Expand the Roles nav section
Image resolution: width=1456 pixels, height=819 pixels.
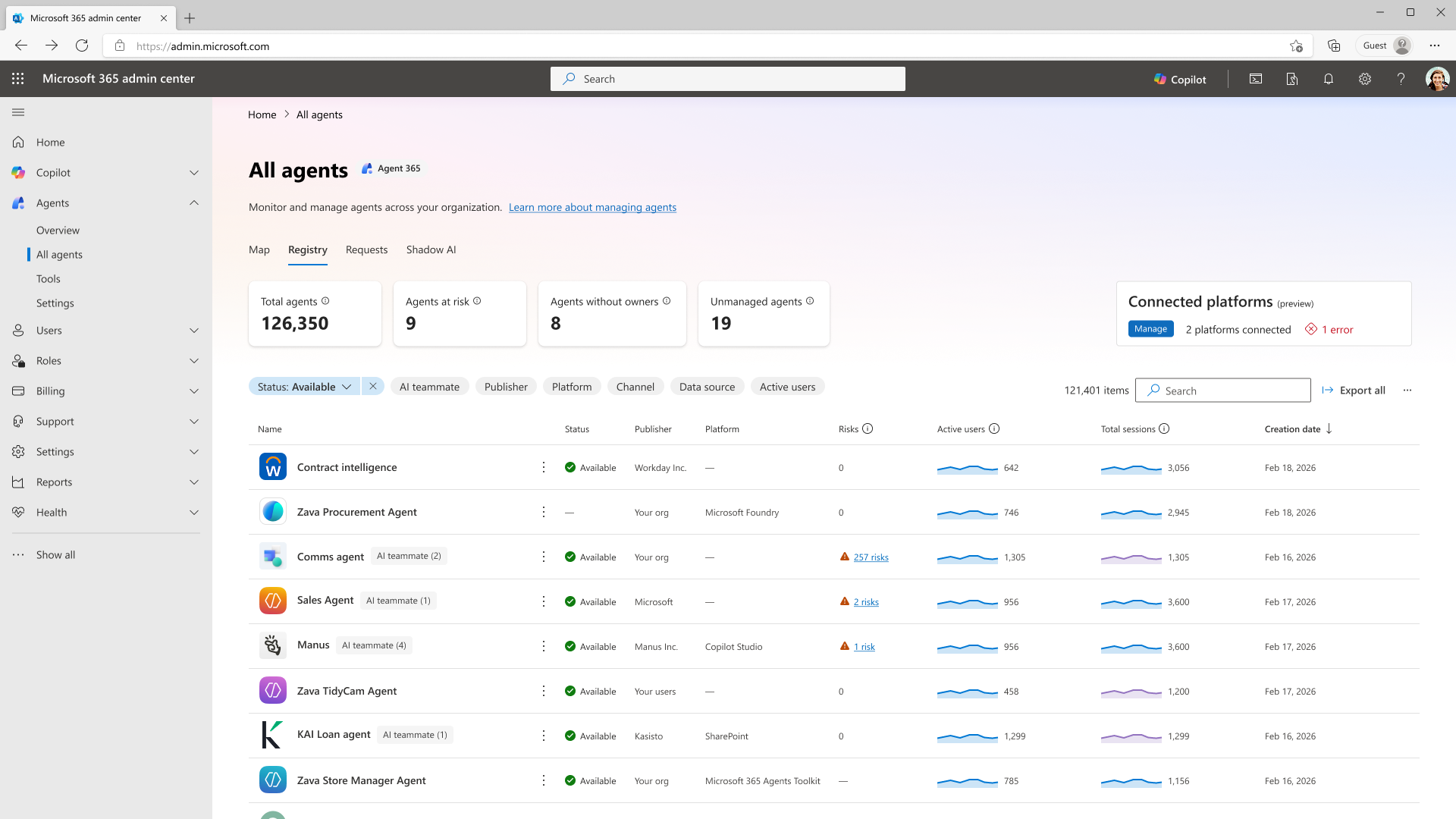click(x=194, y=361)
